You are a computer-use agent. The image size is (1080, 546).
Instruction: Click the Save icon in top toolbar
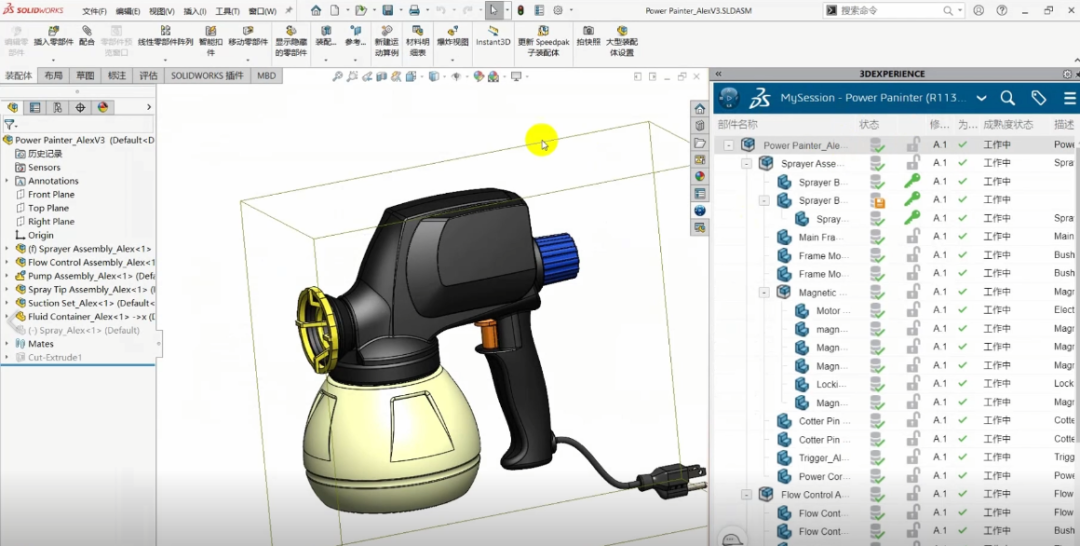click(x=388, y=10)
